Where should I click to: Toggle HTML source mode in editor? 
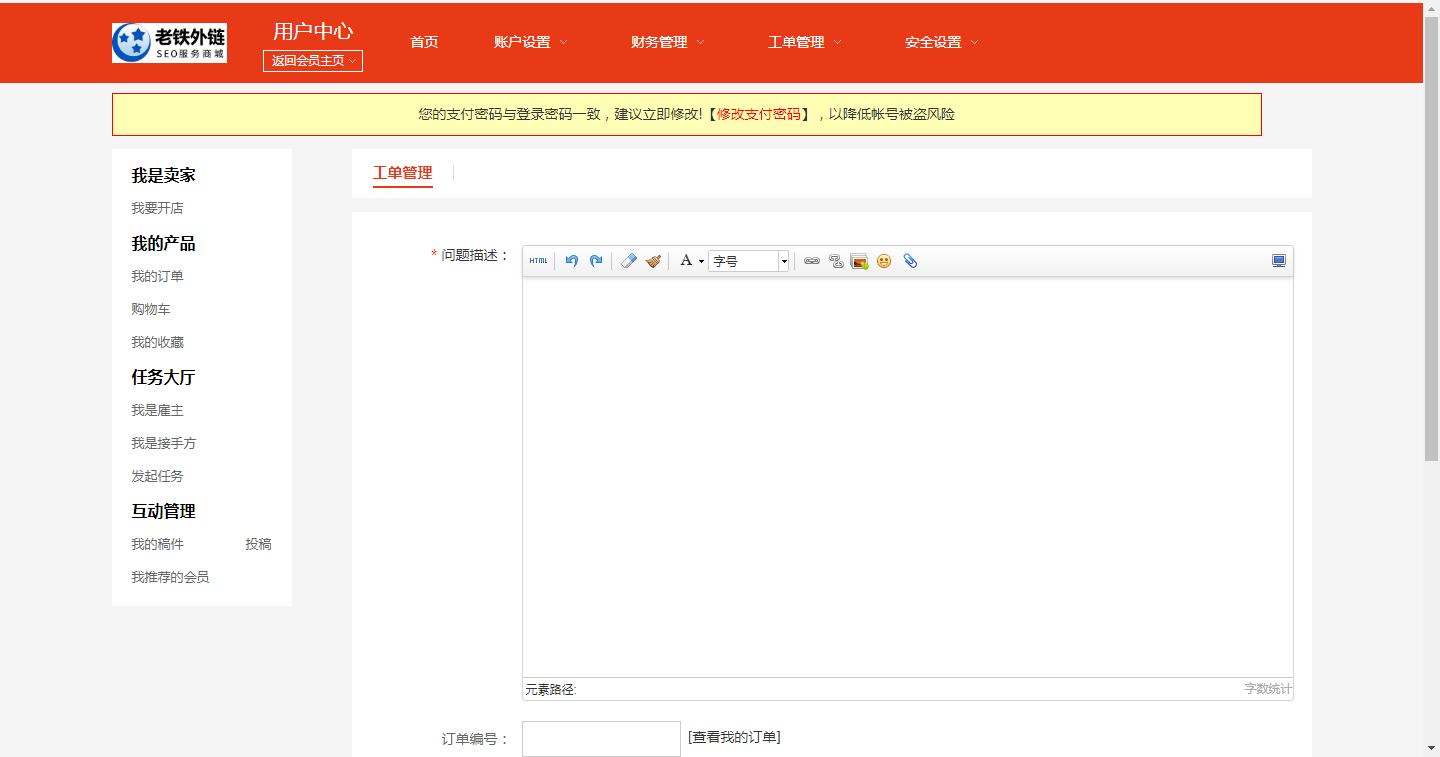click(x=538, y=261)
